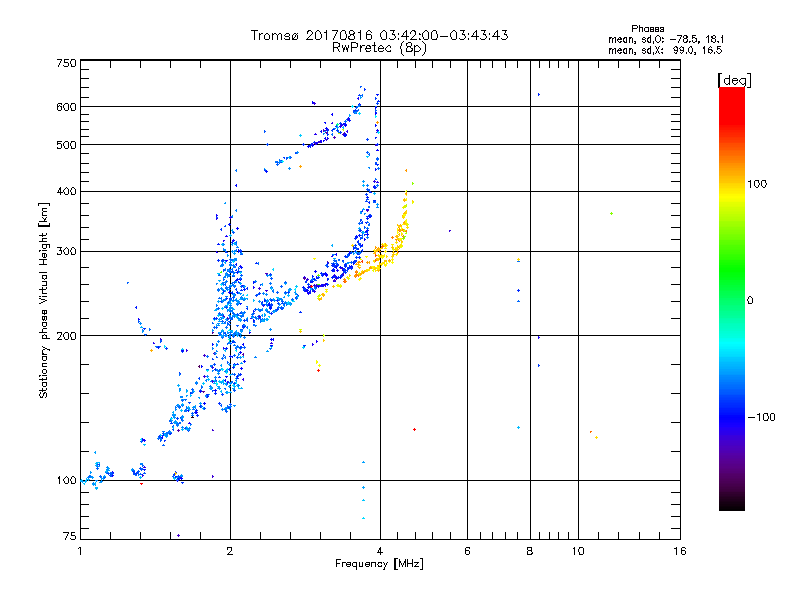Click the '400' y-axis tick label
800x600 pixels.
(x=66, y=191)
